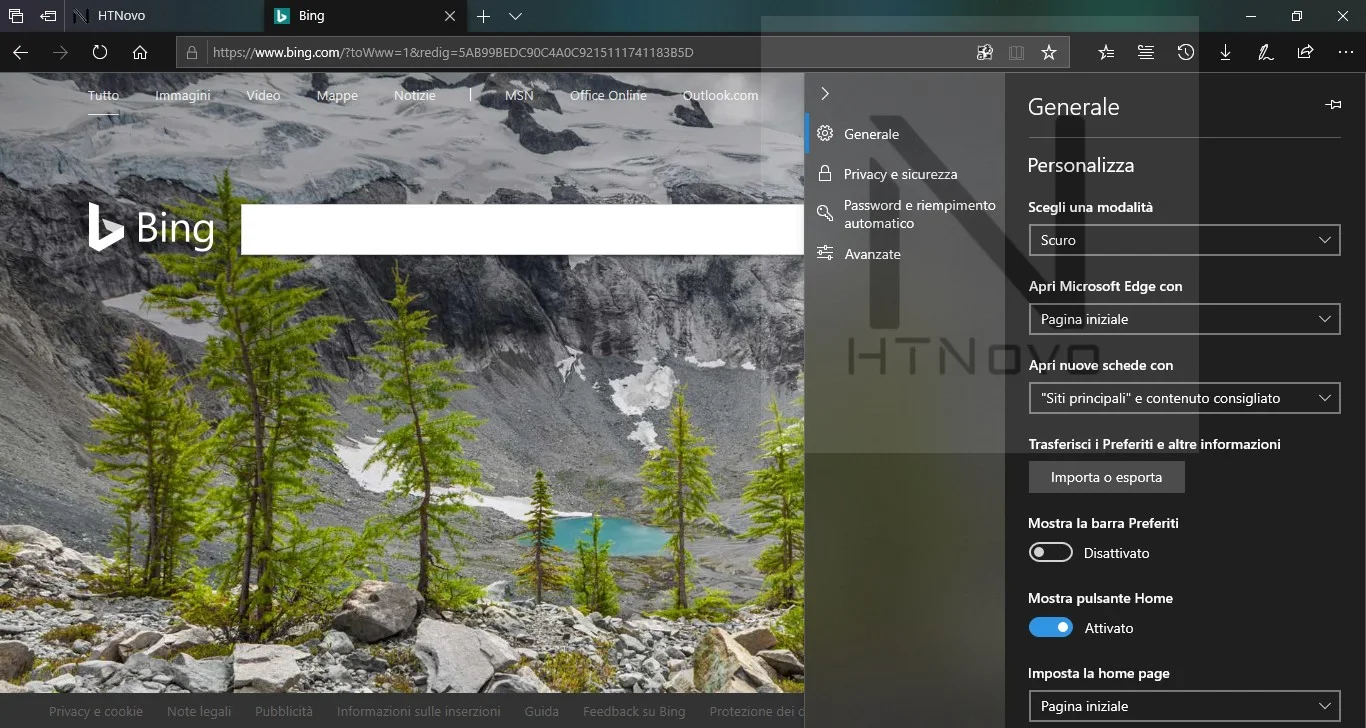Expand Apri nuove schede con dropdown
1366x728 pixels.
coord(1184,398)
